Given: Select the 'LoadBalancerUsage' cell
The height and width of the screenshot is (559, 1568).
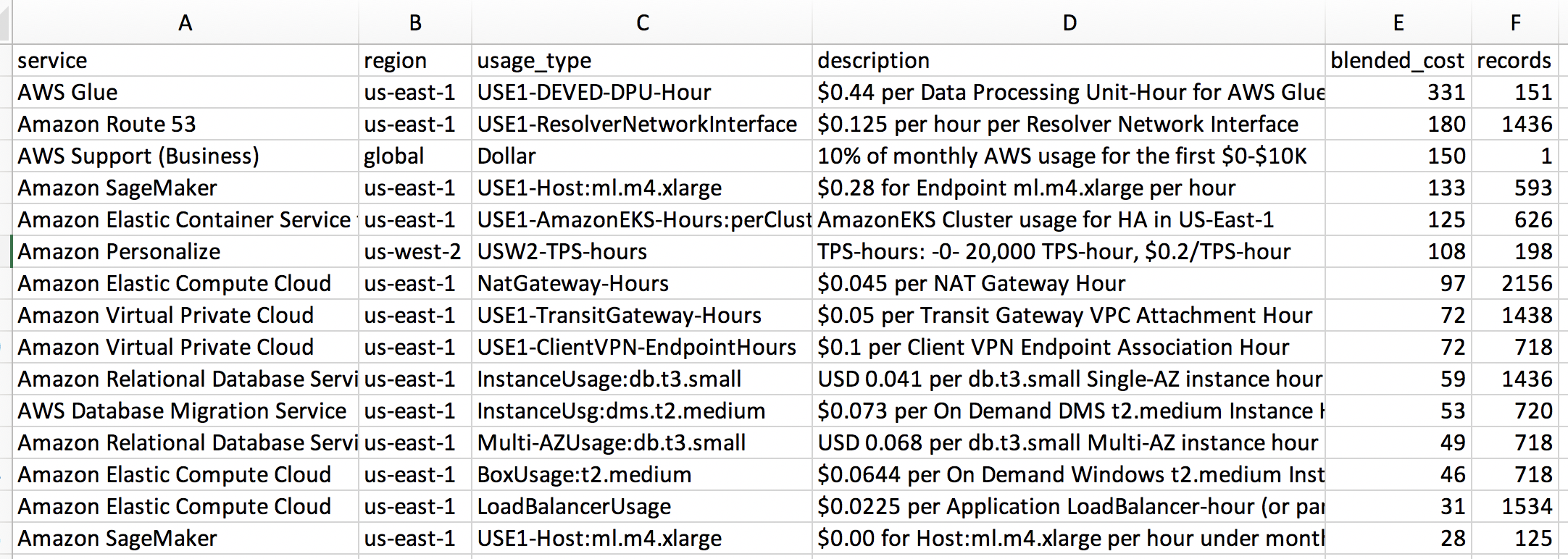Looking at the screenshot, I should [x=642, y=507].
